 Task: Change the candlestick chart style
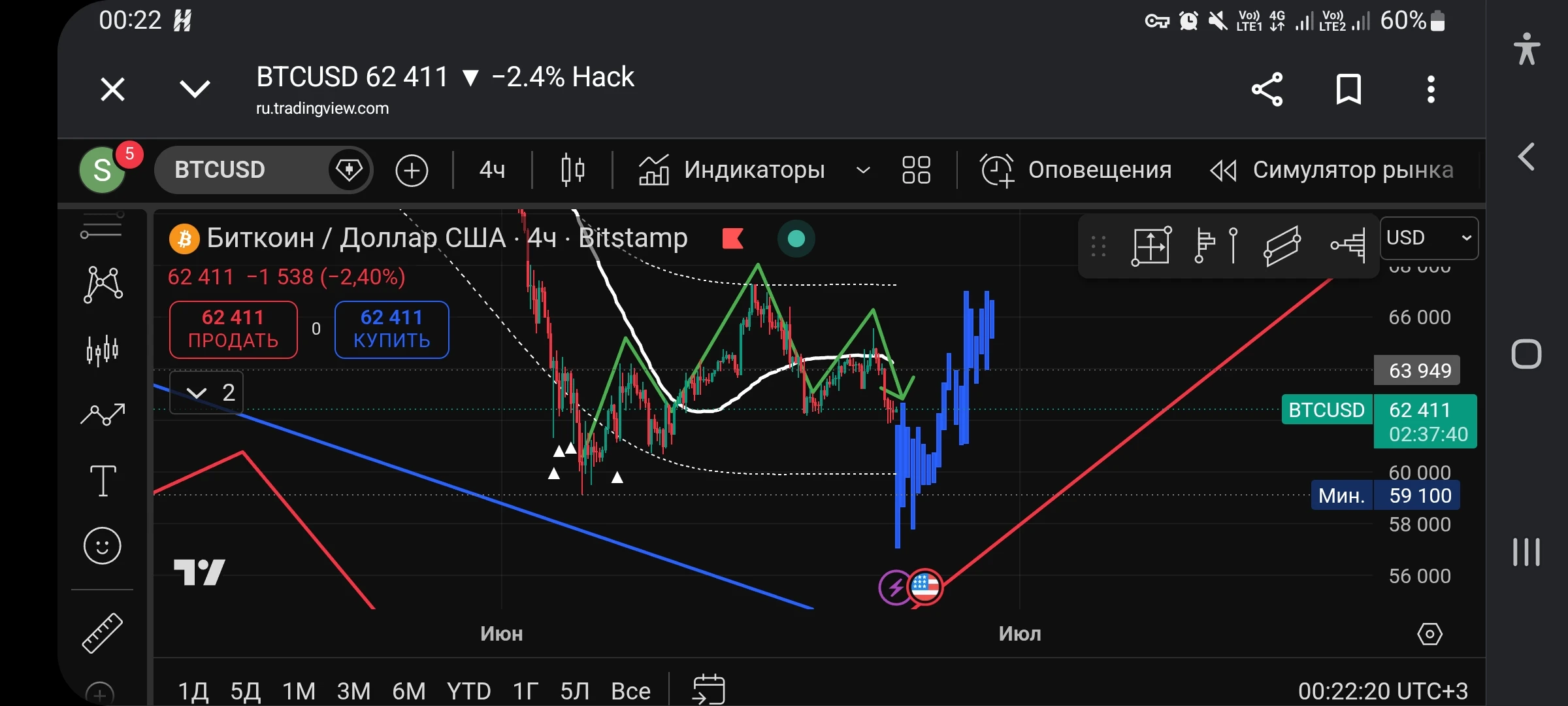[572, 170]
